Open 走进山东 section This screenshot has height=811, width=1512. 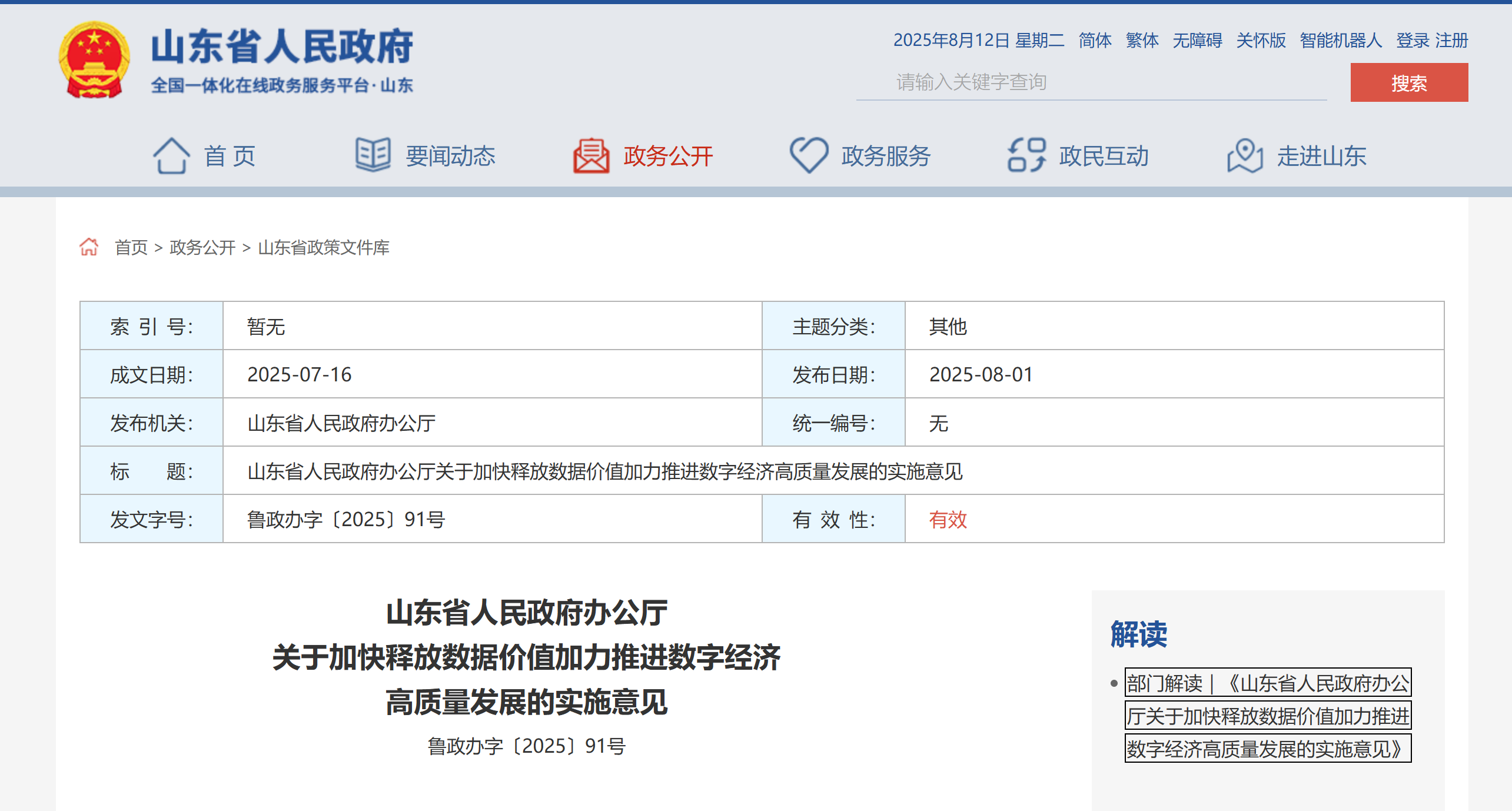pos(1321,157)
